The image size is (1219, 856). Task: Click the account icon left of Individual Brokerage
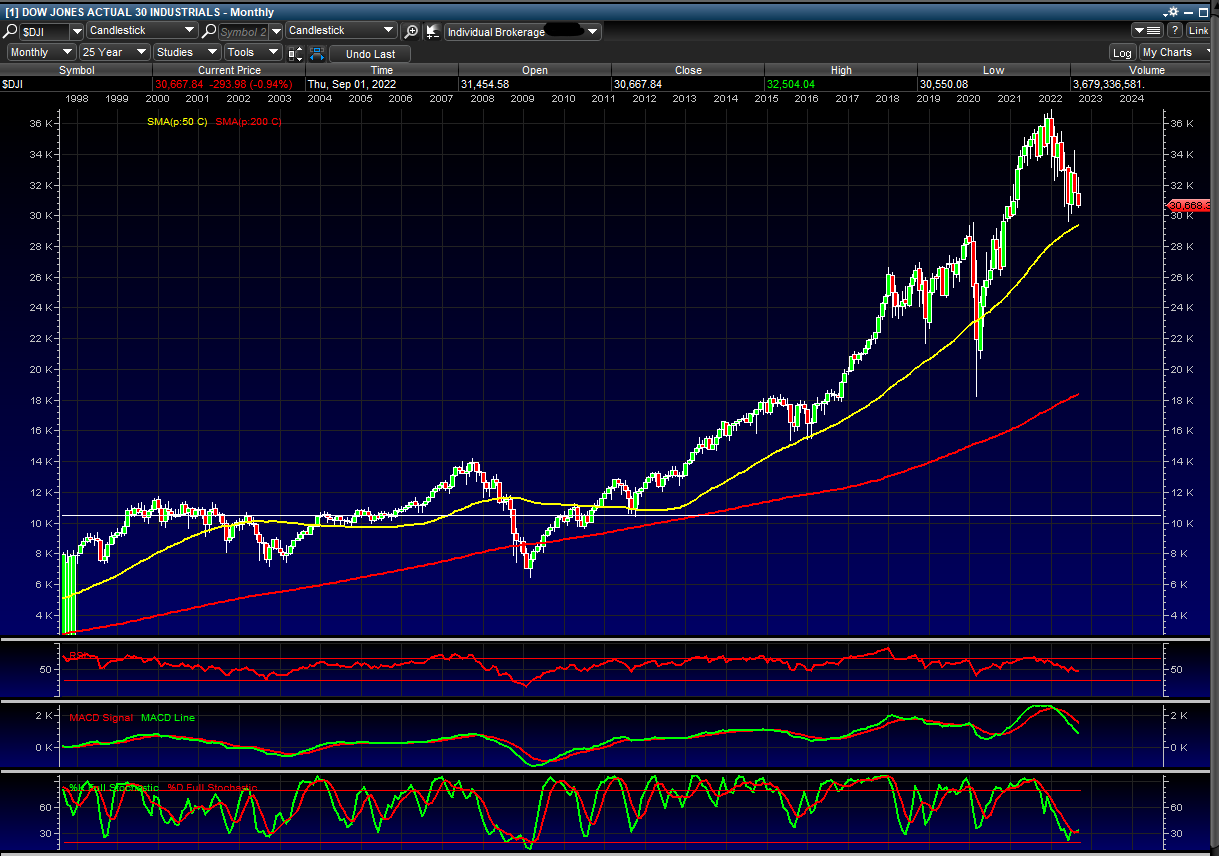[432, 32]
